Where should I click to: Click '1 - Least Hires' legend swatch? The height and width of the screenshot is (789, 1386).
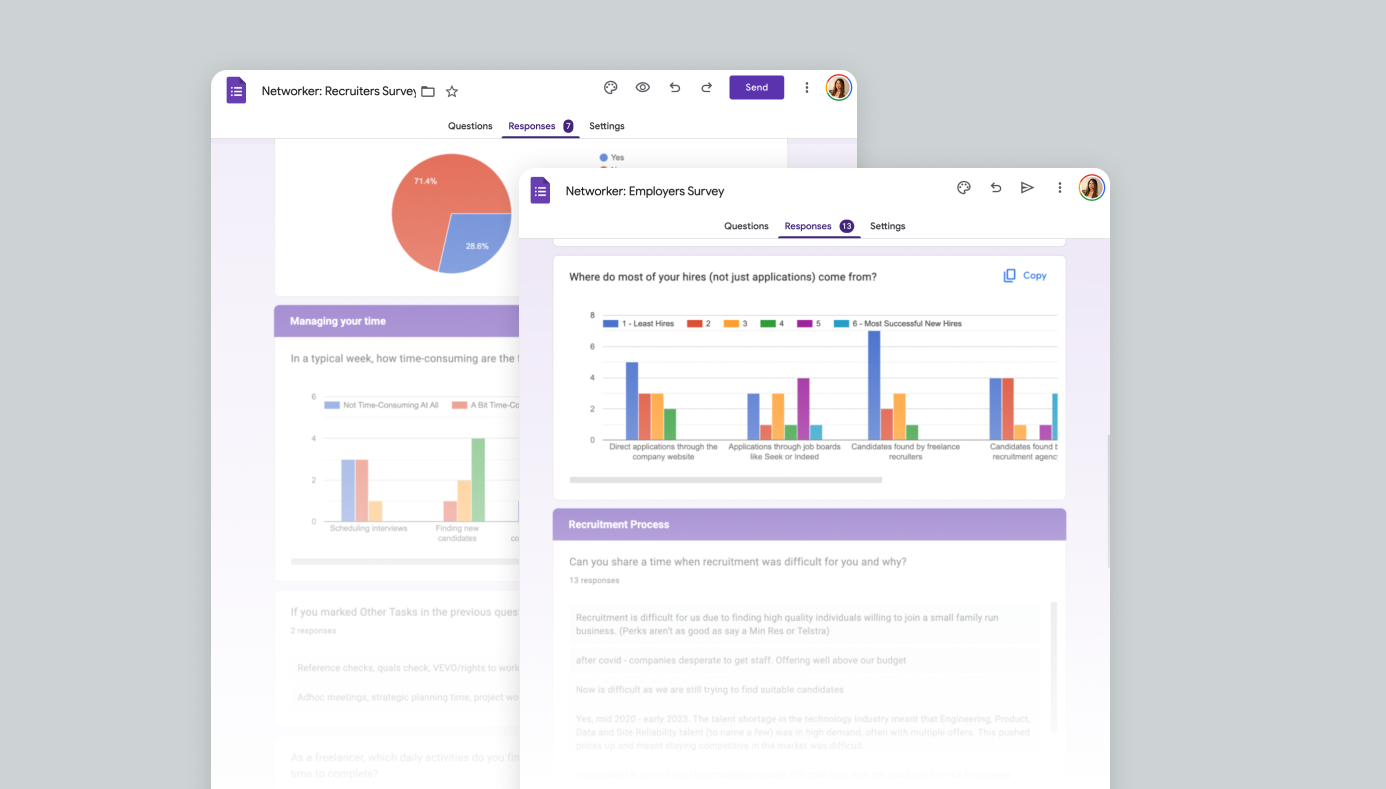(609, 324)
